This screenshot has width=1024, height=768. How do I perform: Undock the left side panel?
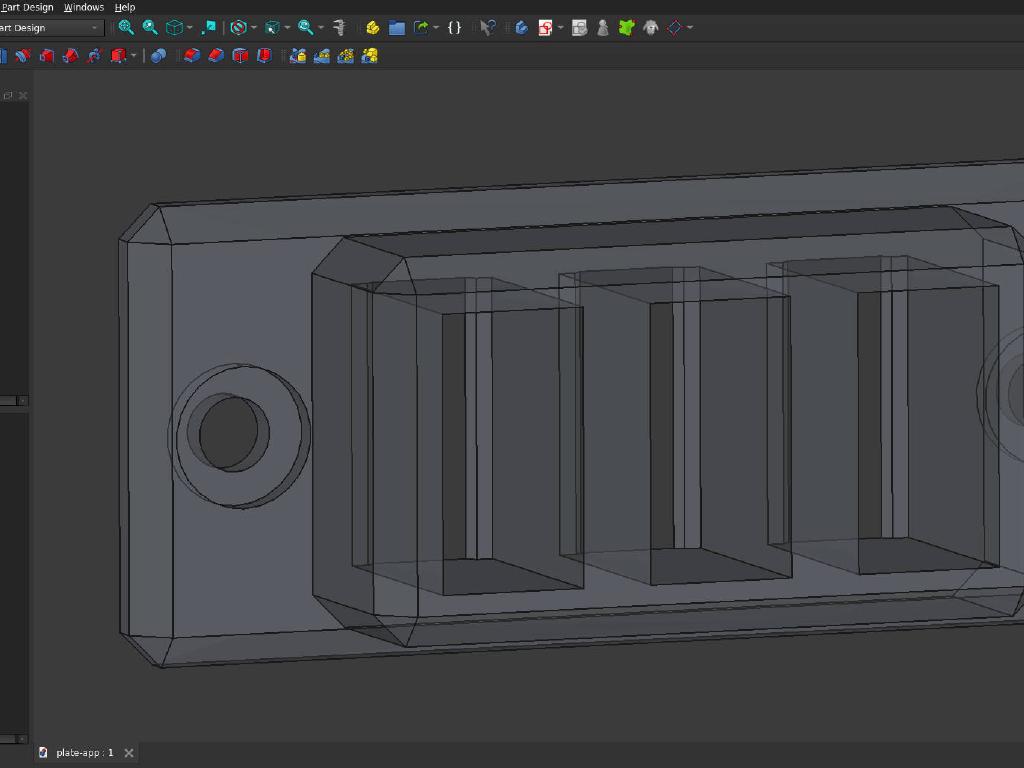pyautogui.click(x=9, y=95)
